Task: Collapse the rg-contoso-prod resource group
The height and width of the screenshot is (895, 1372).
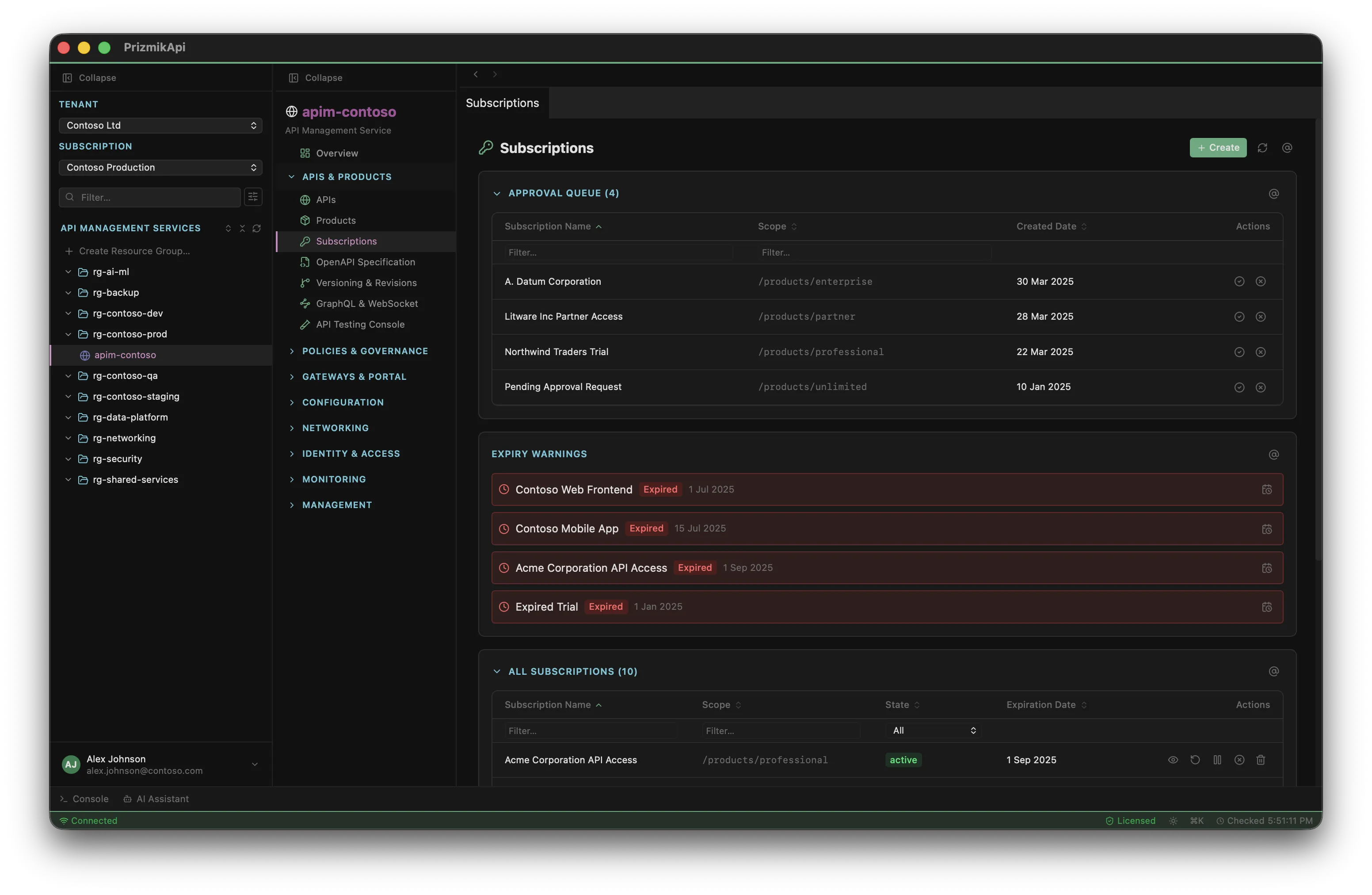Action: point(68,334)
